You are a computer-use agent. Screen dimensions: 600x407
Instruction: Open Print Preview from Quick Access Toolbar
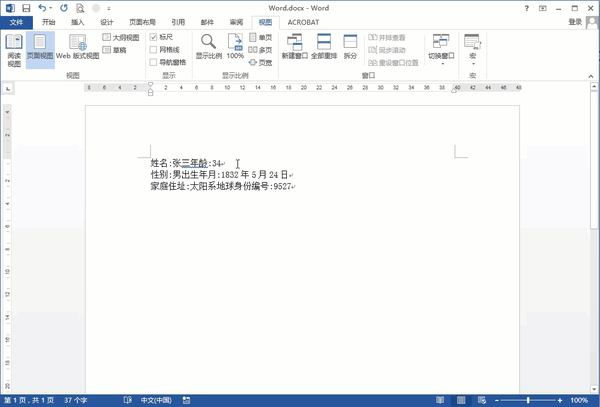point(80,8)
